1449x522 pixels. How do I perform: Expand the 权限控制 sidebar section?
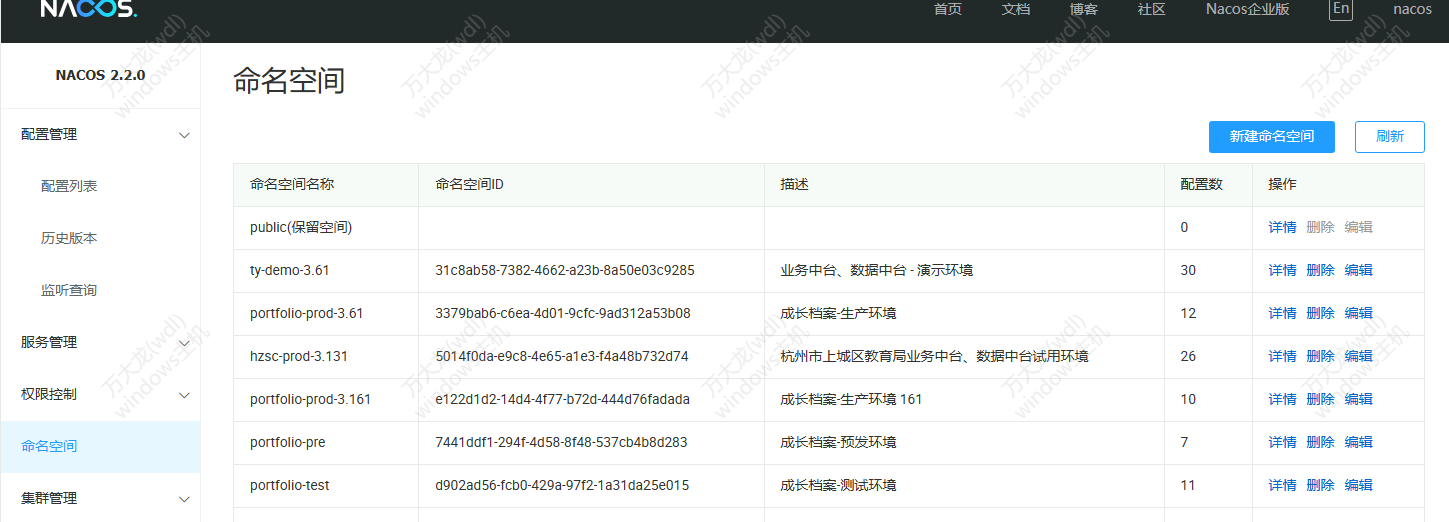click(x=100, y=394)
